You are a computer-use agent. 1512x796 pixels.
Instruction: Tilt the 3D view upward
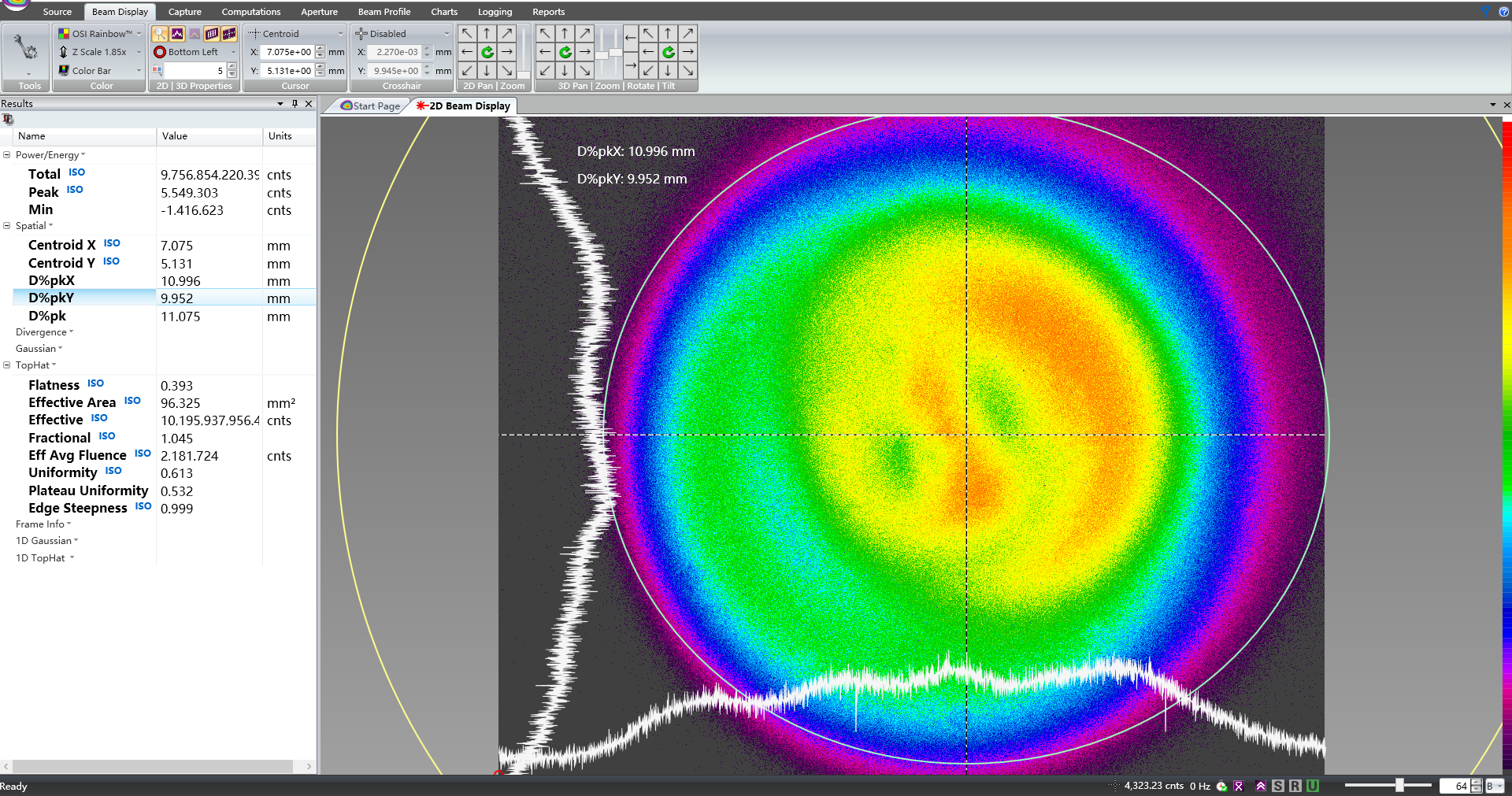668,33
